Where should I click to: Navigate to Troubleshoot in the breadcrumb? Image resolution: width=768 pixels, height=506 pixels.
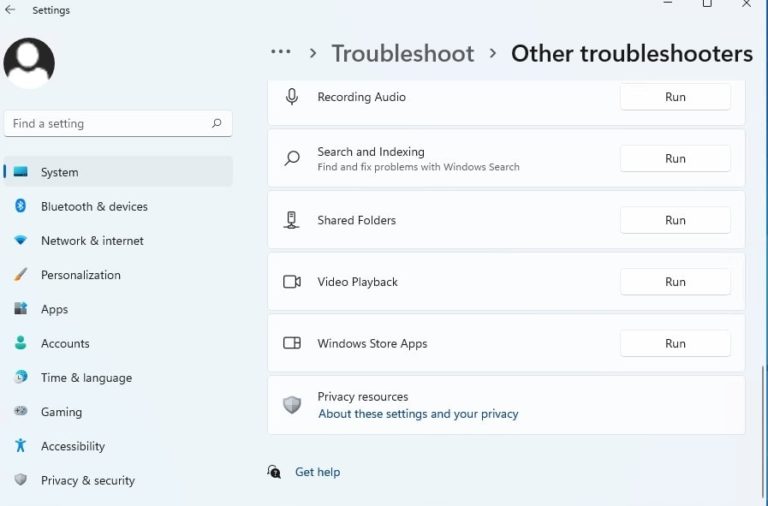pos(403,54)
